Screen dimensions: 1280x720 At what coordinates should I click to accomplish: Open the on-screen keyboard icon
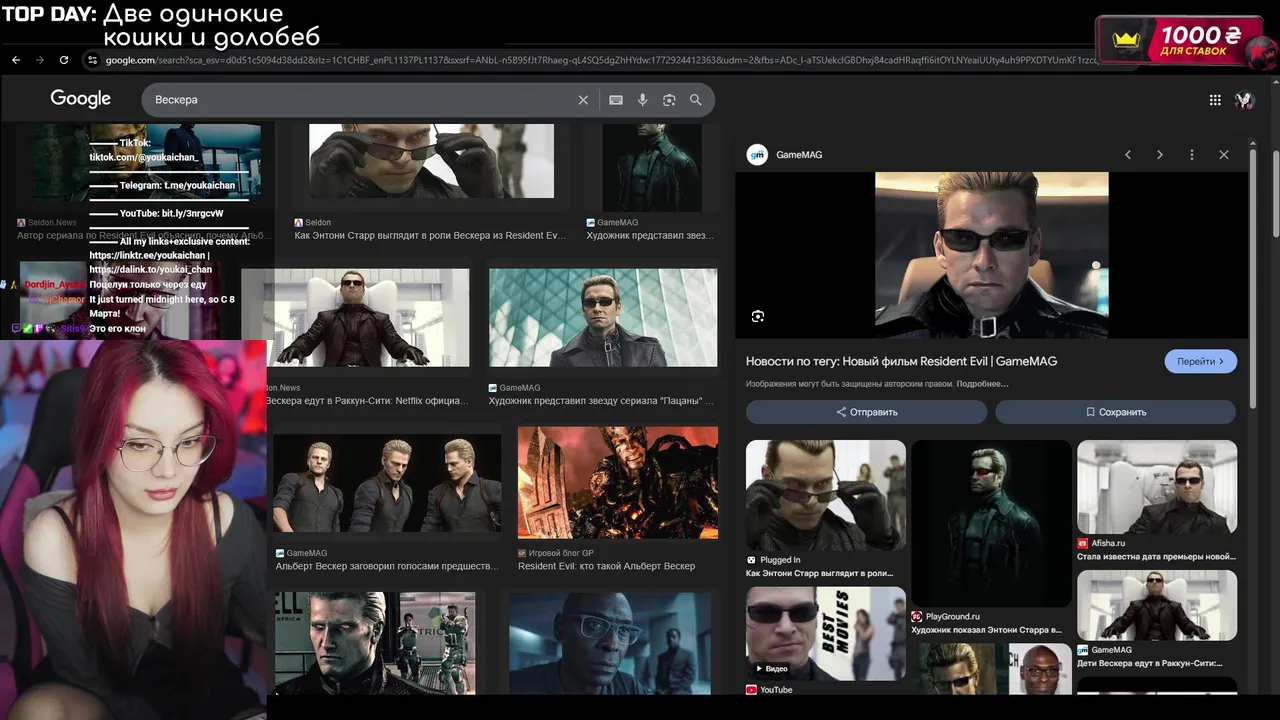pyautogui.click(x=616, y=100)
